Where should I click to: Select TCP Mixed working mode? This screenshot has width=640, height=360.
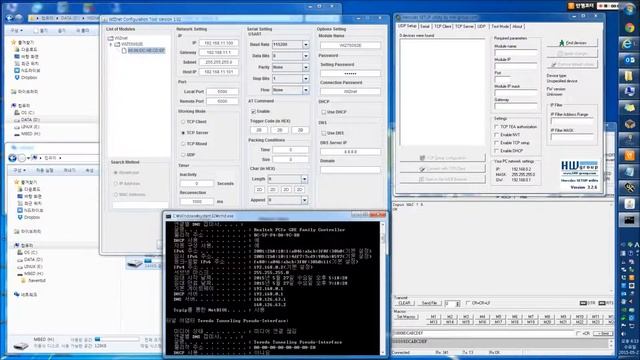pos(183,144)
